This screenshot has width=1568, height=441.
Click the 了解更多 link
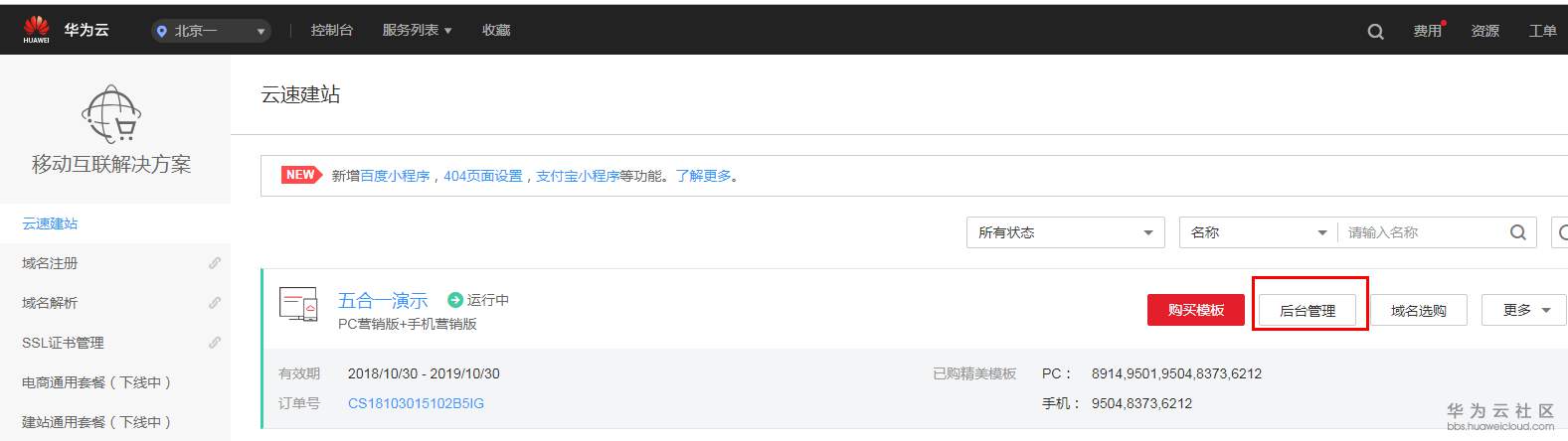tap(703, 176)
